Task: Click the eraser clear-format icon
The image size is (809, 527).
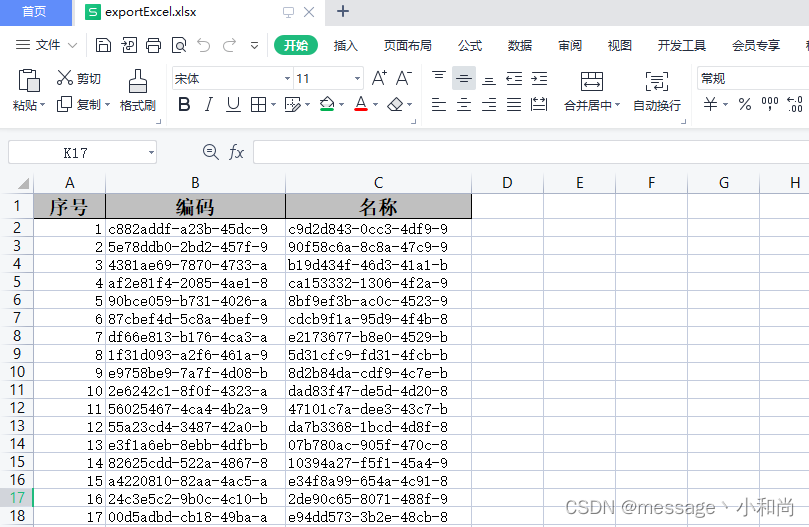Action: (x=395, y=105)
